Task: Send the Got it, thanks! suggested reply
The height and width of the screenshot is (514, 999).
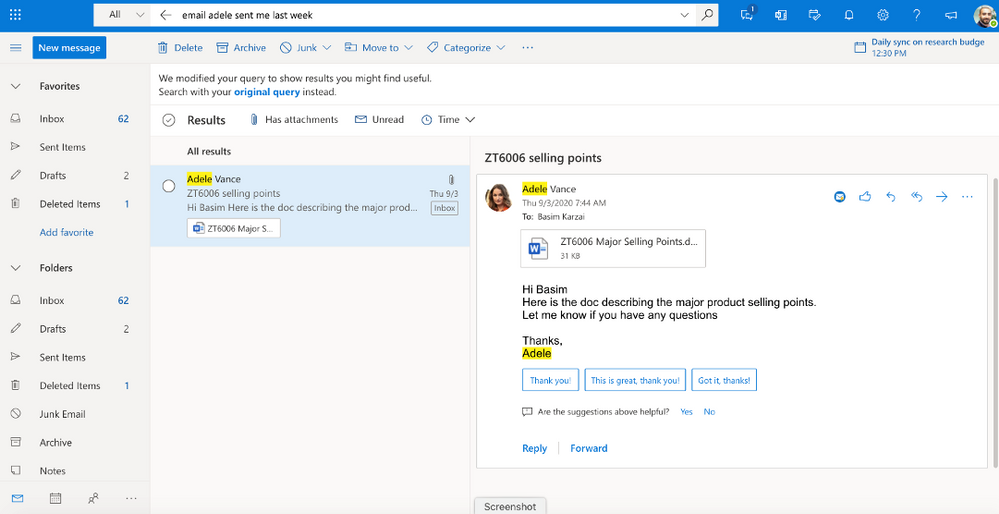Action: click(724, 380)
